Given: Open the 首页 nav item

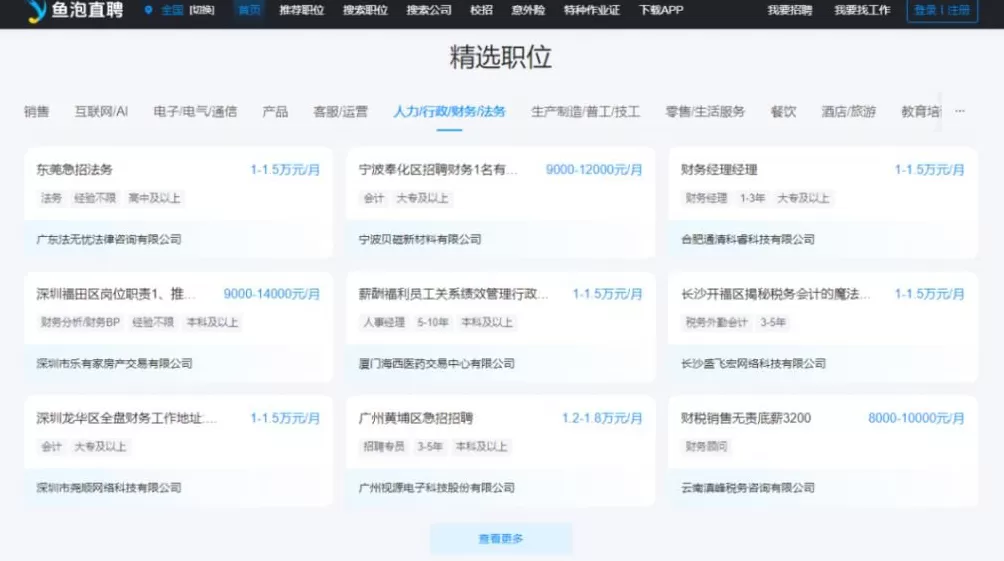Looking at the screenshot, I should click(x=249, y=10).
